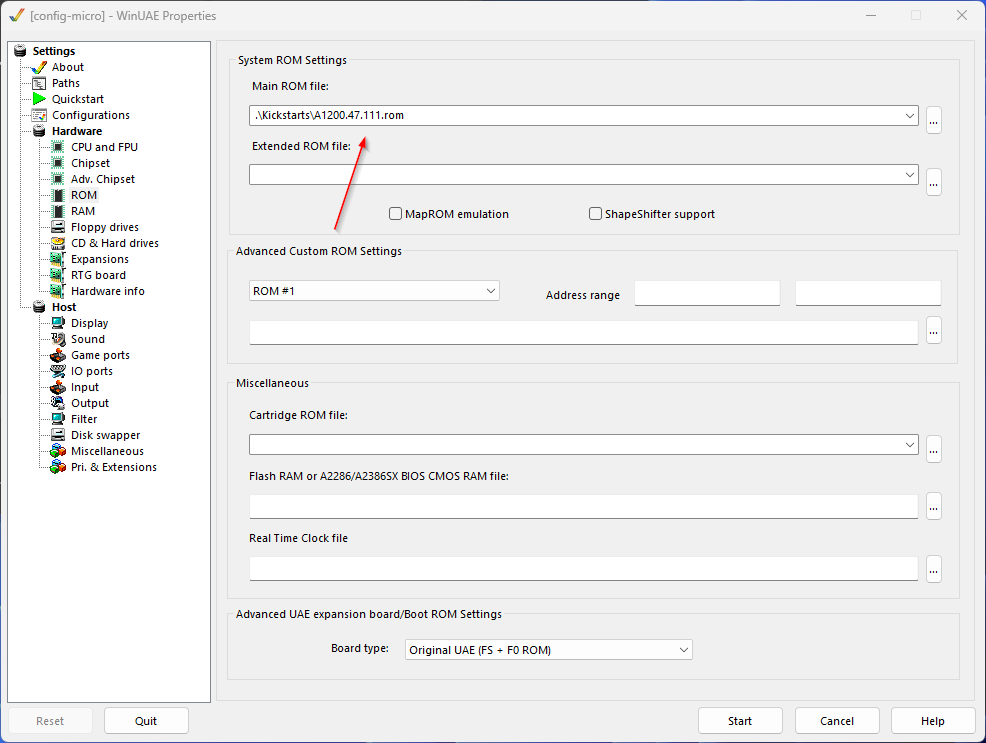The height and width of the screenshot is (743, 986).
Task: Select the Display monitor icon
Action: click(58, 323)
